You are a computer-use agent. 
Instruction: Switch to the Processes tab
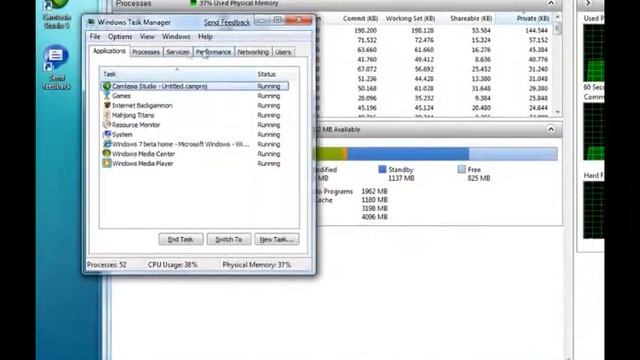146,52
